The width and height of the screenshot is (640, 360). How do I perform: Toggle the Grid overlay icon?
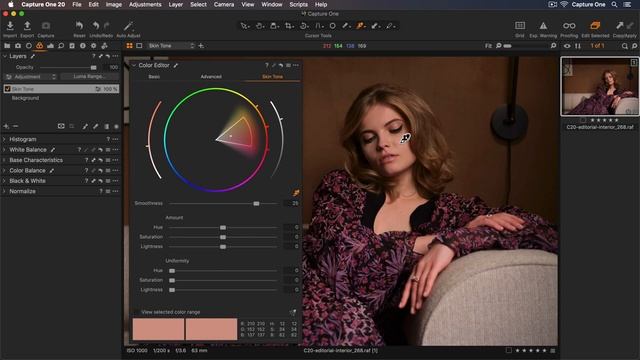coord(520,26)
